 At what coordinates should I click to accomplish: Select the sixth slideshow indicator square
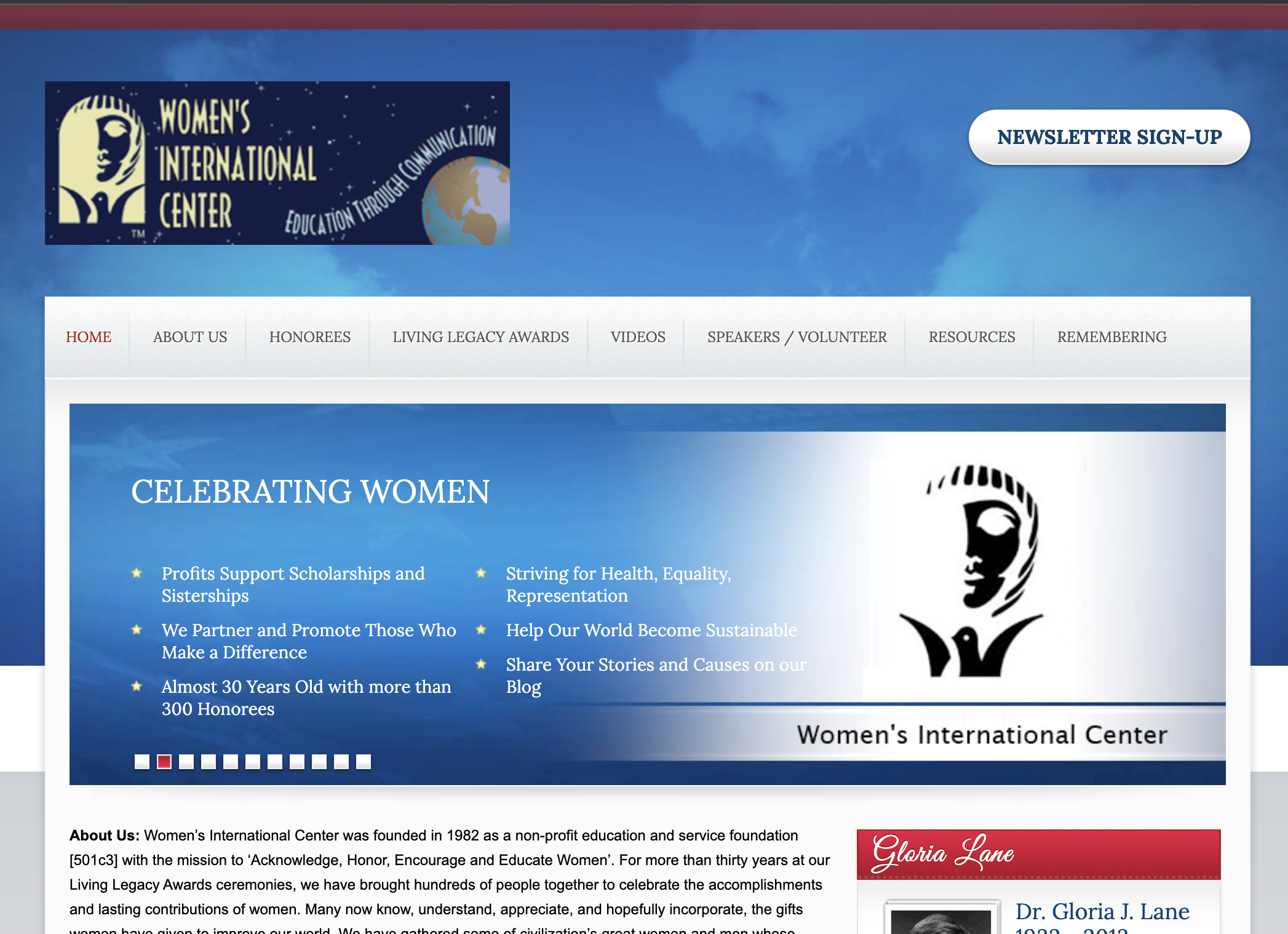pos(253,762)
